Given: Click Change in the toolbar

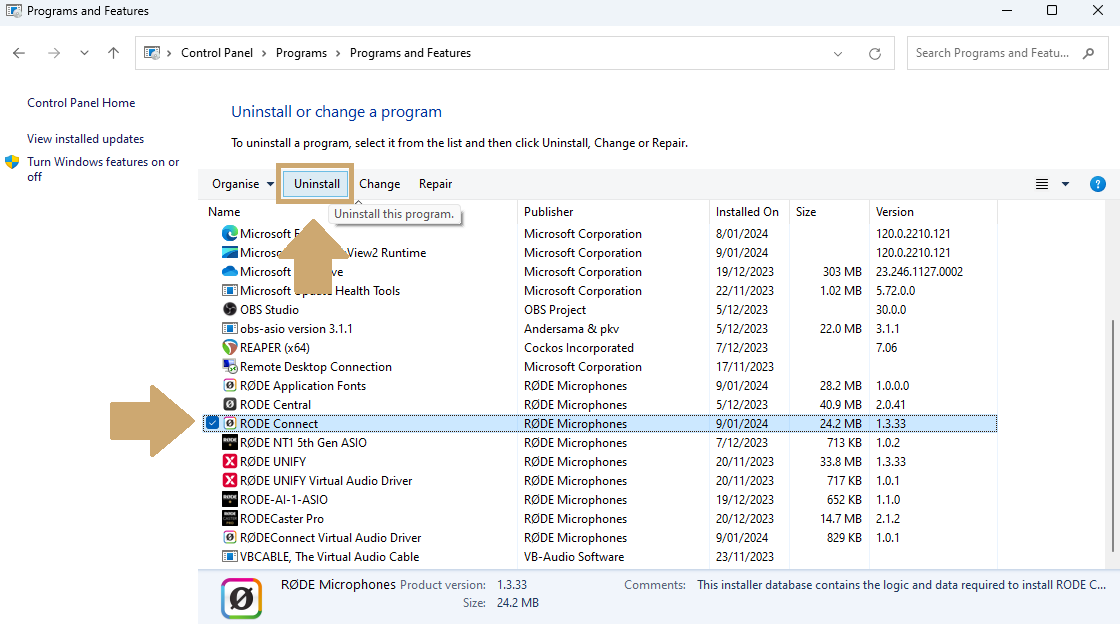Looking at the screenshot, I should [x=379, y=184].
